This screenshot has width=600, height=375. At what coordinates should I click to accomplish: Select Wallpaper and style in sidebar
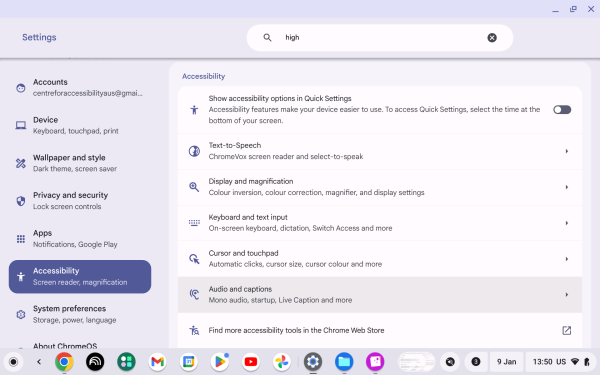point(80,163)
